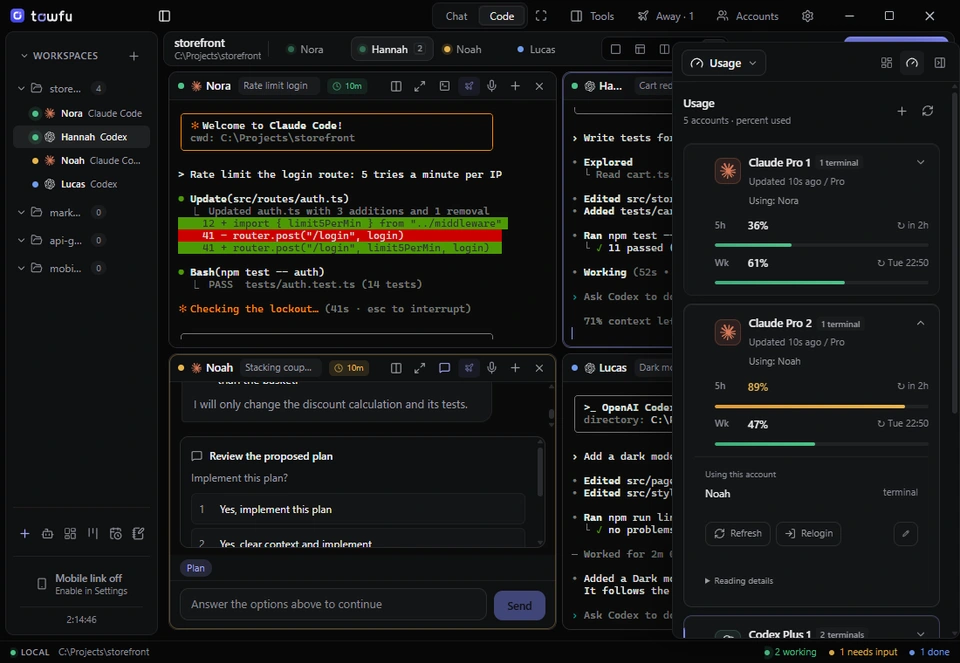Open the dashboard grid icon in sidebar
The height and width of the screenshot is (663, 960).
[70, 534]
